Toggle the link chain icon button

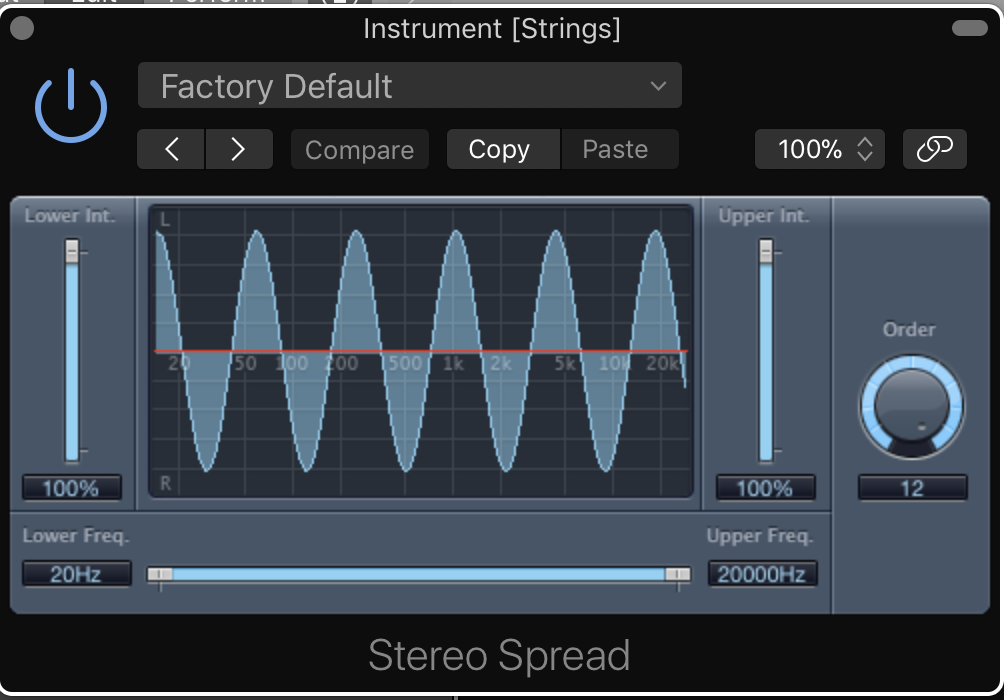[x=934, y=149]
